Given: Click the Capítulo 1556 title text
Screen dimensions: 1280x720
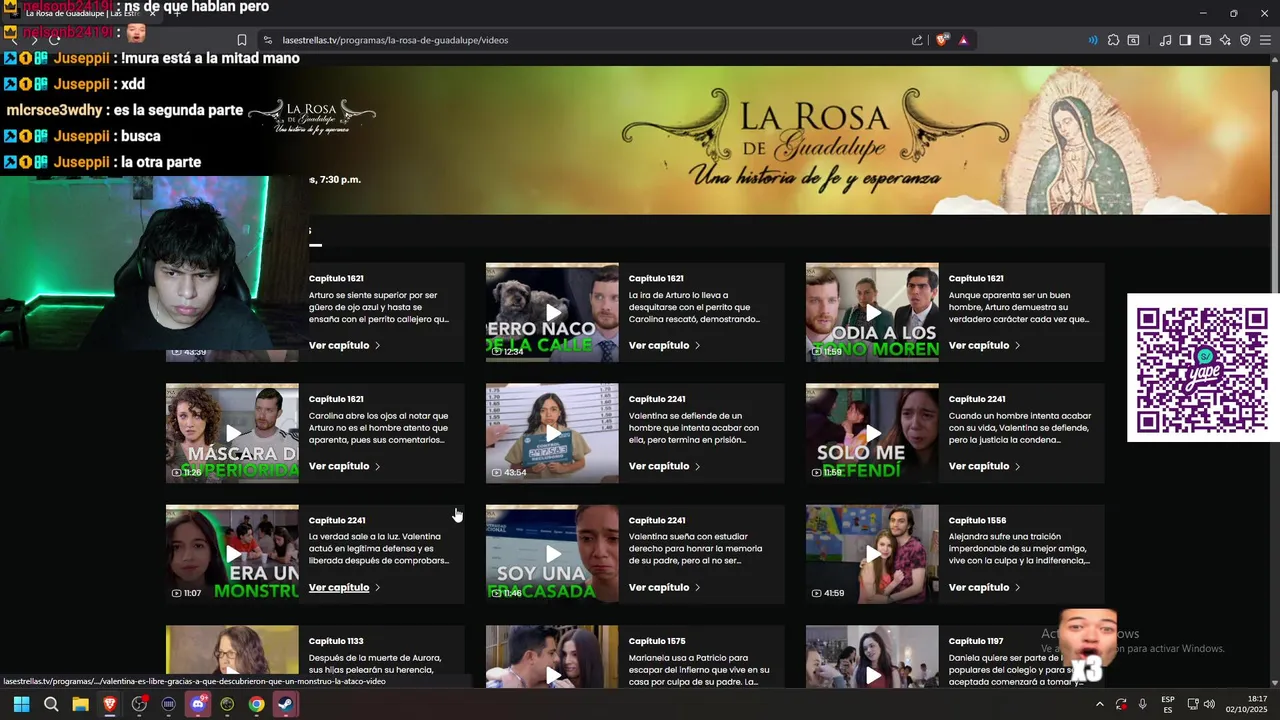Looking at the screenshot, I should (x=977, y=520).
